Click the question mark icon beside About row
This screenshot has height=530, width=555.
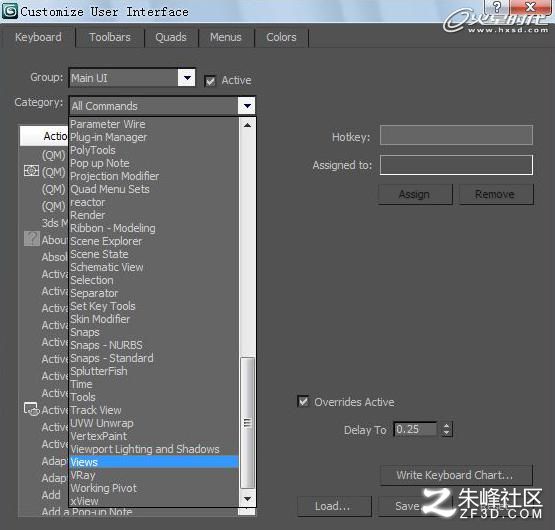(x=32, y=239)
